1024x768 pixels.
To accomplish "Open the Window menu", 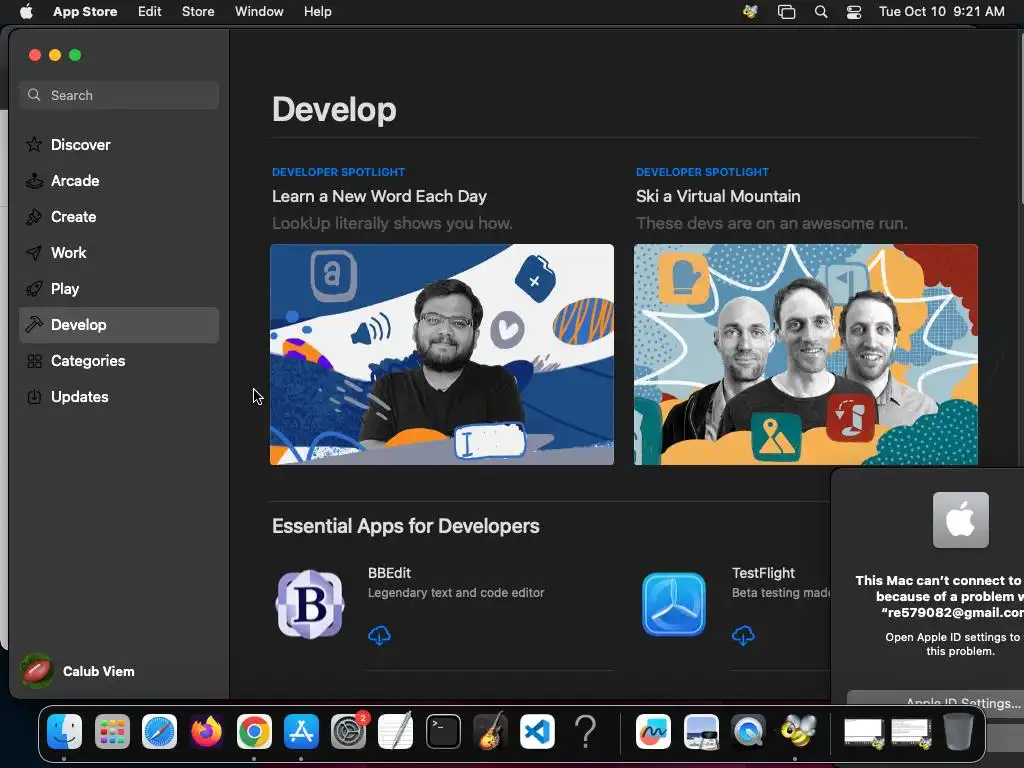I will pos(259,12).
